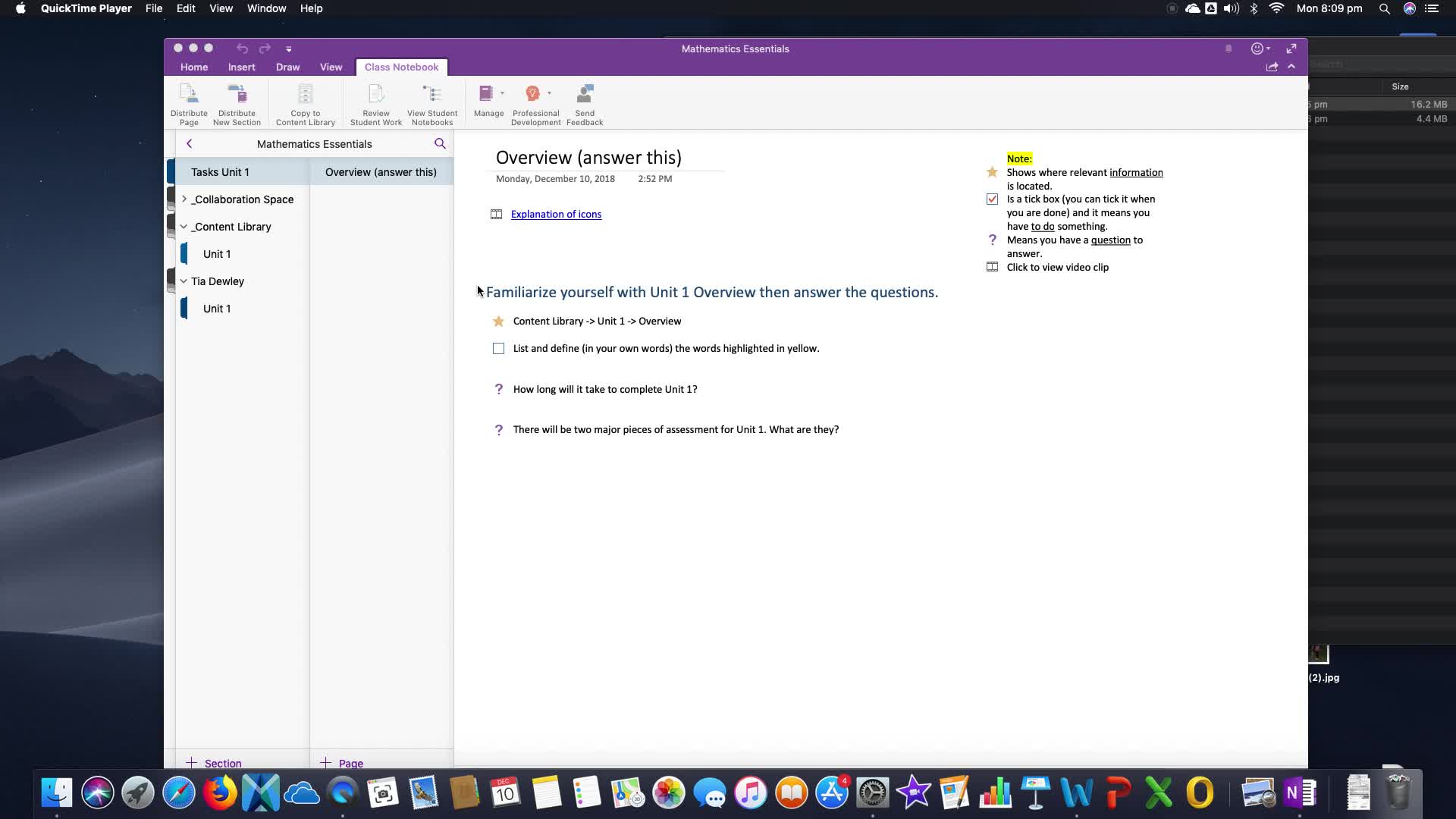Viewport: 1456px width, 819px height.
Task: Open Review Student Work tool
Action: tap(377, 104)
